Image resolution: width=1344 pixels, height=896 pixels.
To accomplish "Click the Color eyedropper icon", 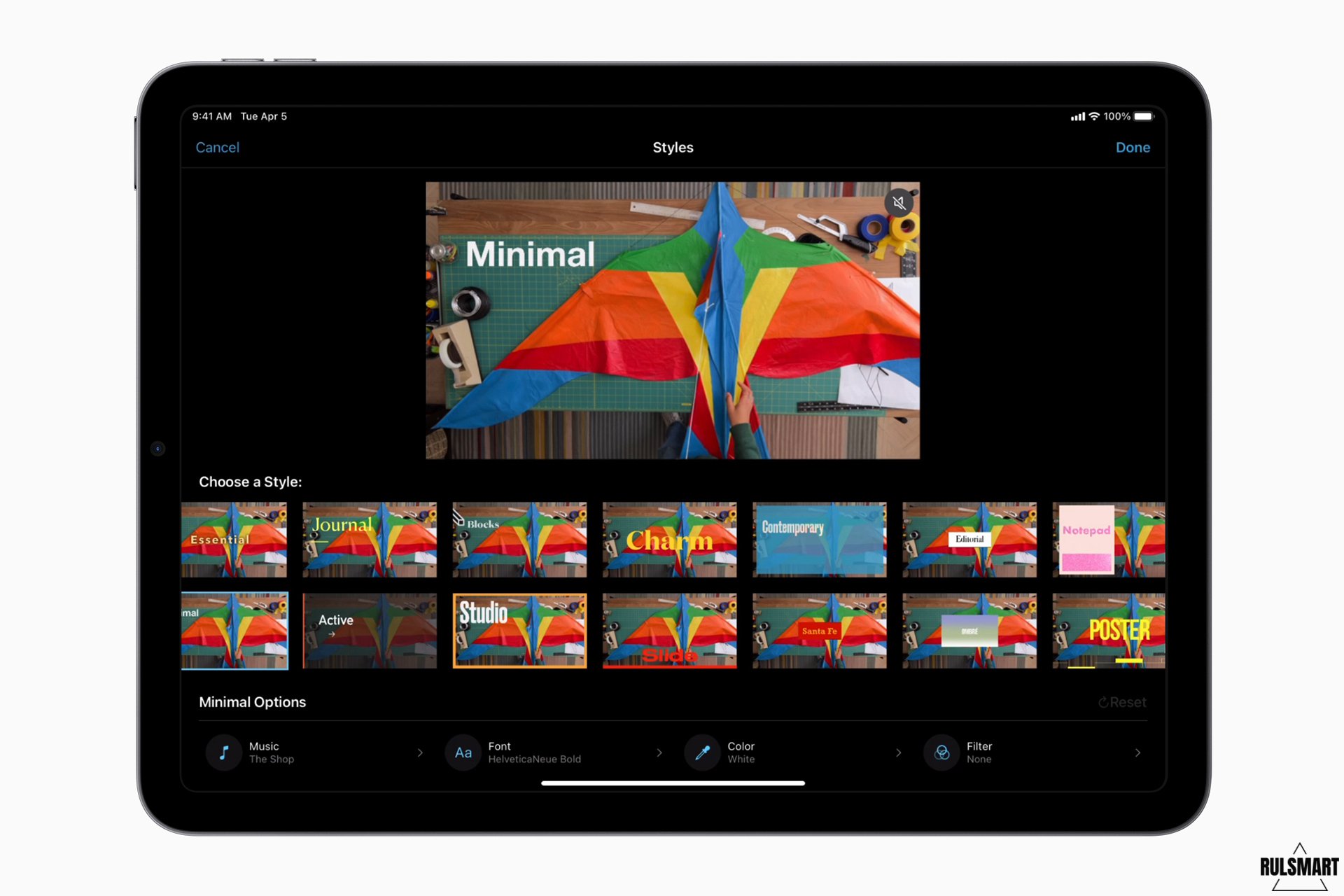I will [x=702, y=752].
